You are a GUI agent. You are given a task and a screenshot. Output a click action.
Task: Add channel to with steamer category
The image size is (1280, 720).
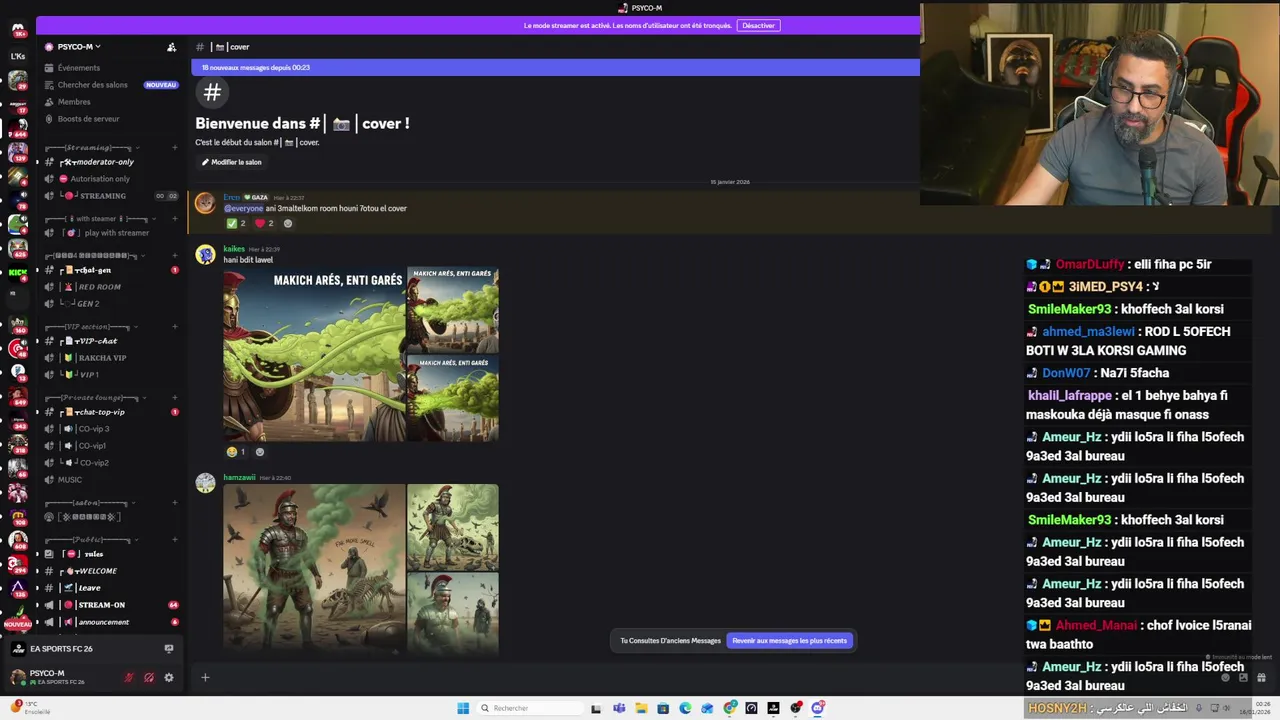click(175, 218)
